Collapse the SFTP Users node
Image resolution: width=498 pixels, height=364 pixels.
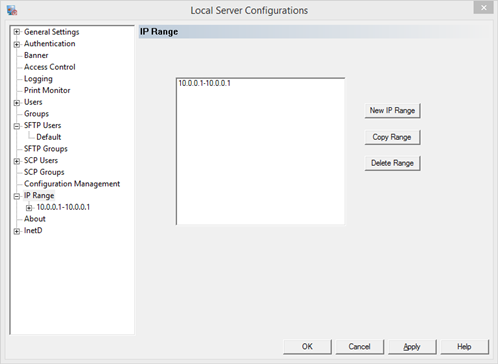click(x=17, y=126)
